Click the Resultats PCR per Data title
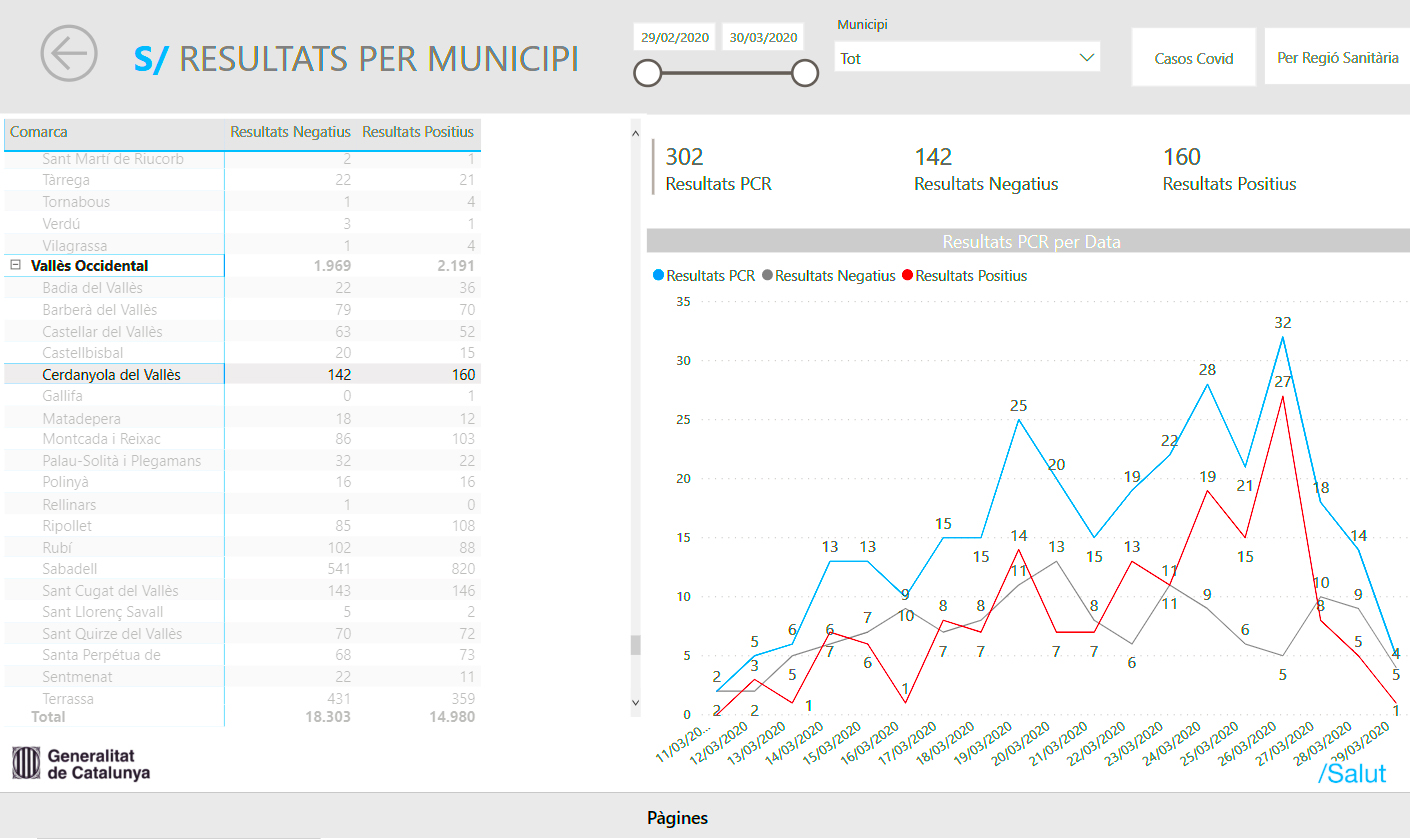1410x839 pixels. click(1031, 241)
